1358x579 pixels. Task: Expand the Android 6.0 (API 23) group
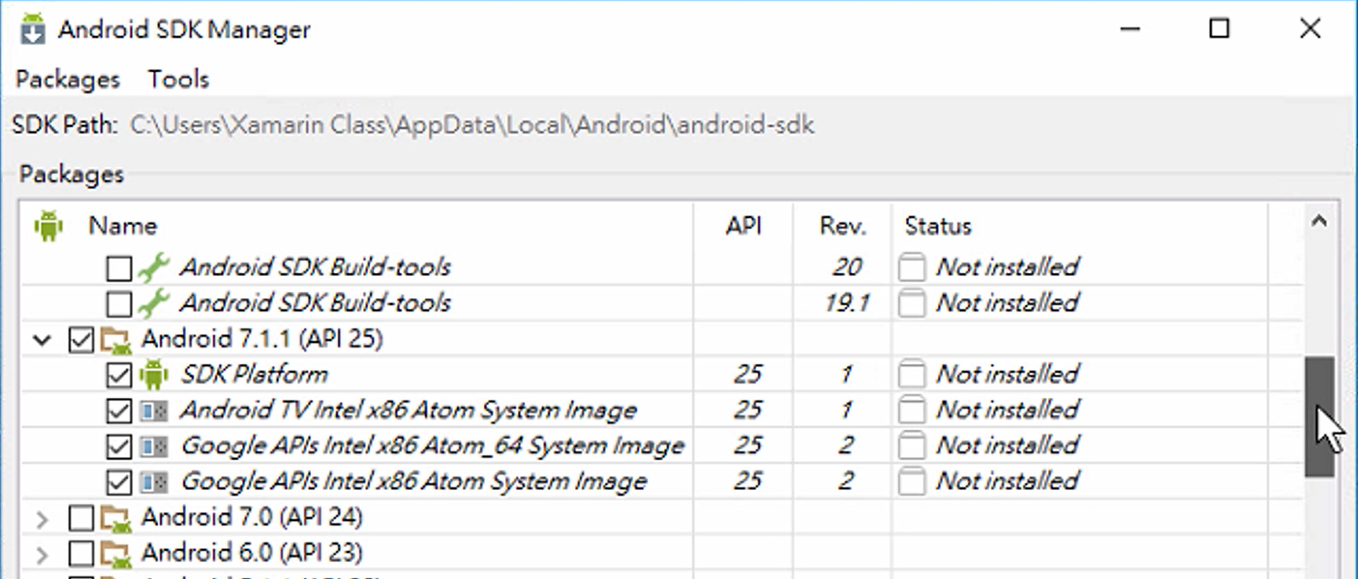(42, 553)
